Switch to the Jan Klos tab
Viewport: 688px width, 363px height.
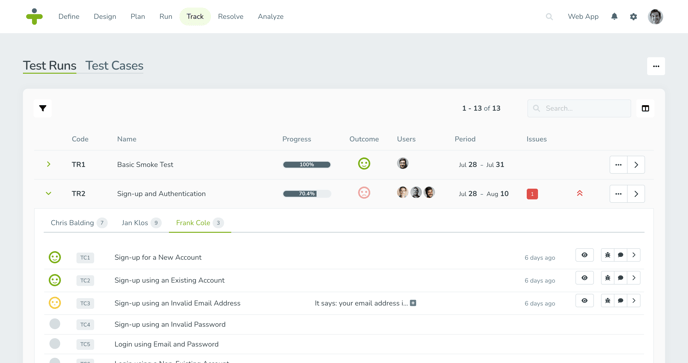point(141,223)
